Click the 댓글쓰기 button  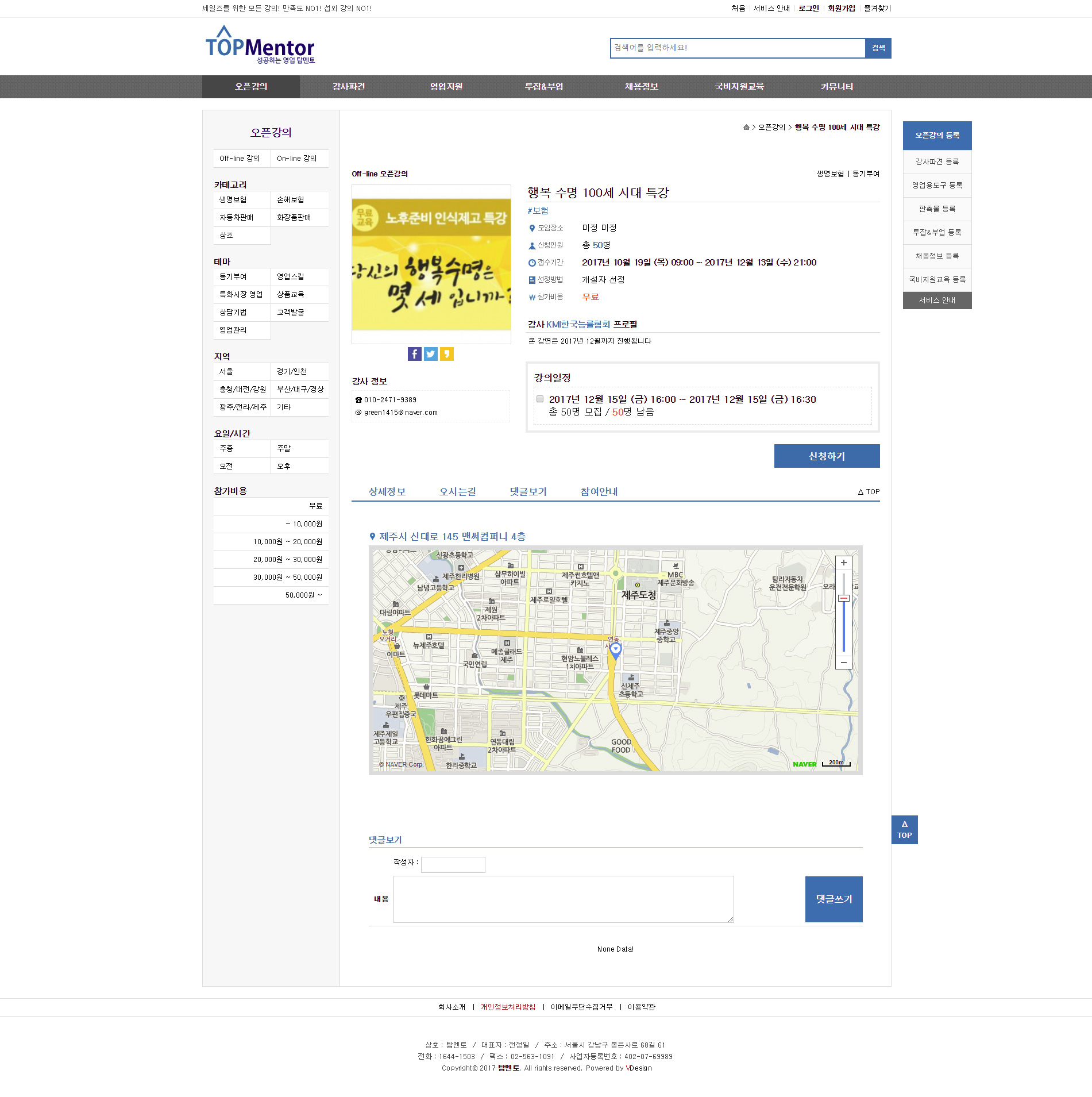[x=834, y=899]
